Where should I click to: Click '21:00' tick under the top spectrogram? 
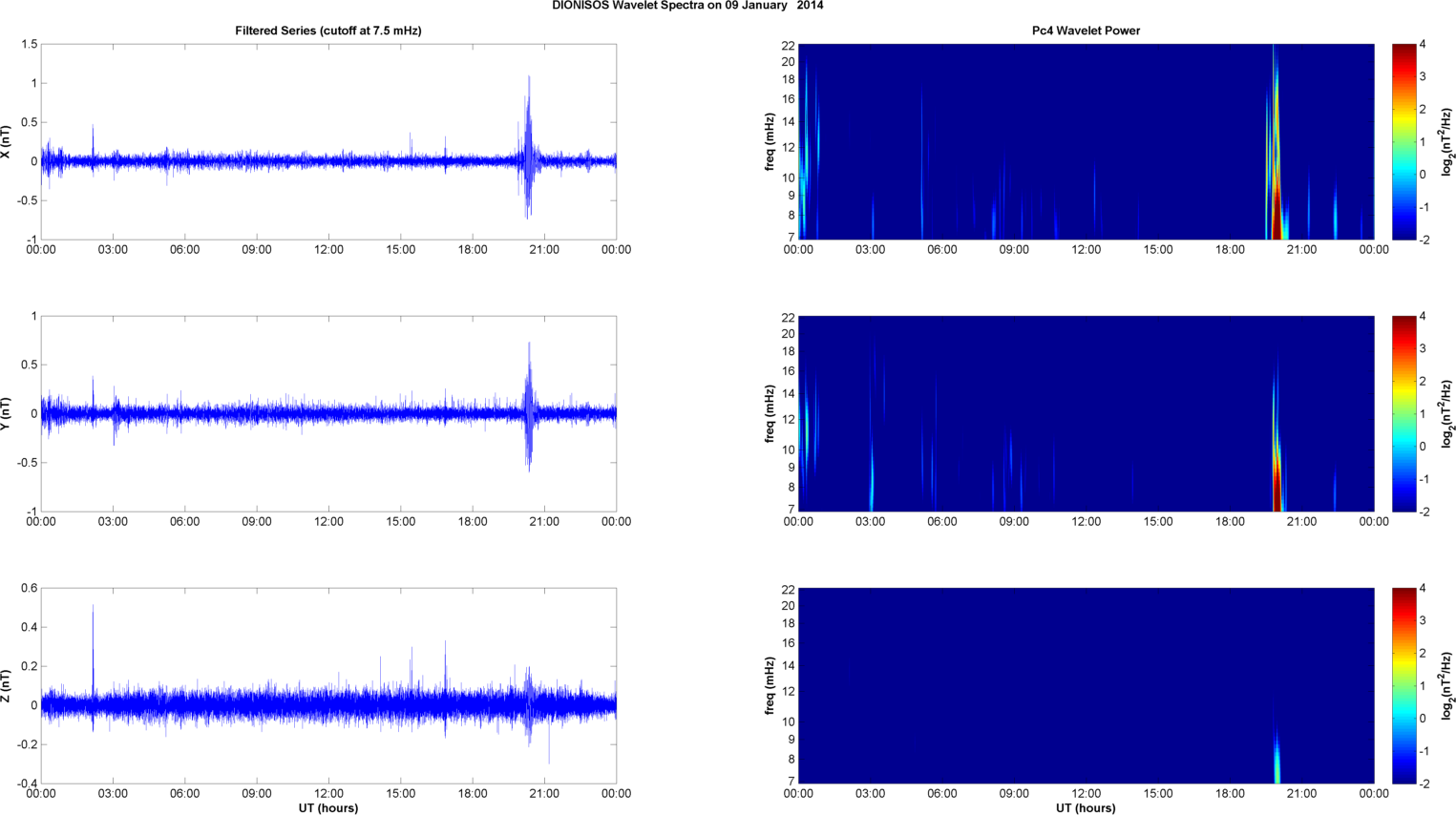(x=1301, y=250)
